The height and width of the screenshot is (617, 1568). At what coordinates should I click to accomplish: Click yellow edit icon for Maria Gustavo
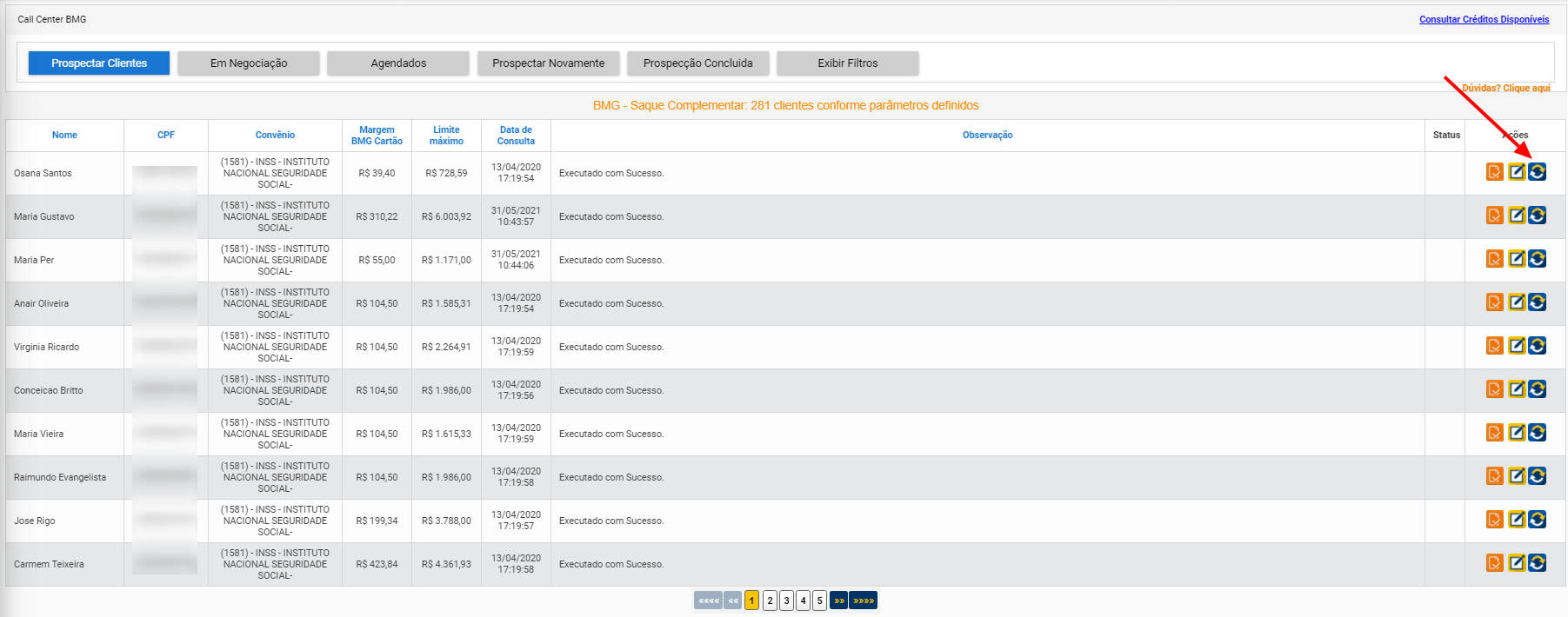tap(1517, 216)
